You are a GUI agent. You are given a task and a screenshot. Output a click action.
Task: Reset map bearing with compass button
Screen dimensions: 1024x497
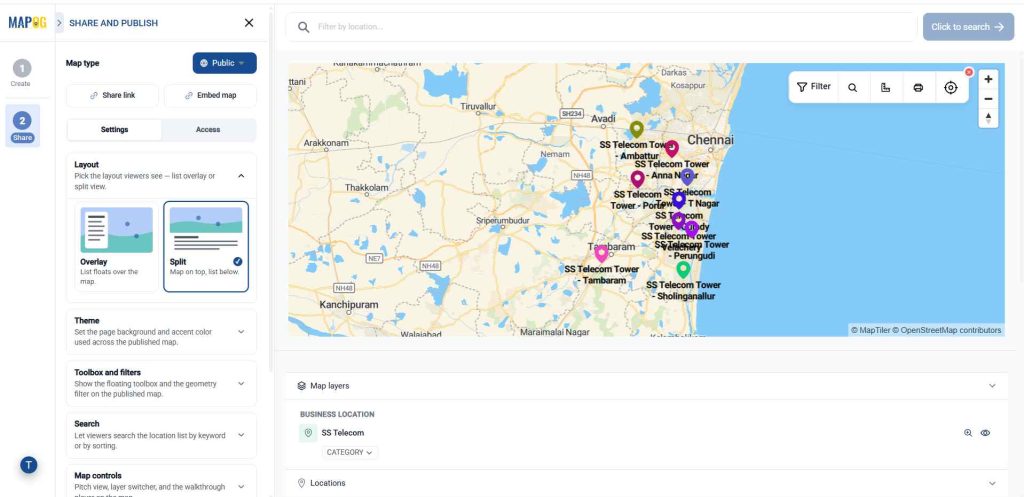pos(988,118)
